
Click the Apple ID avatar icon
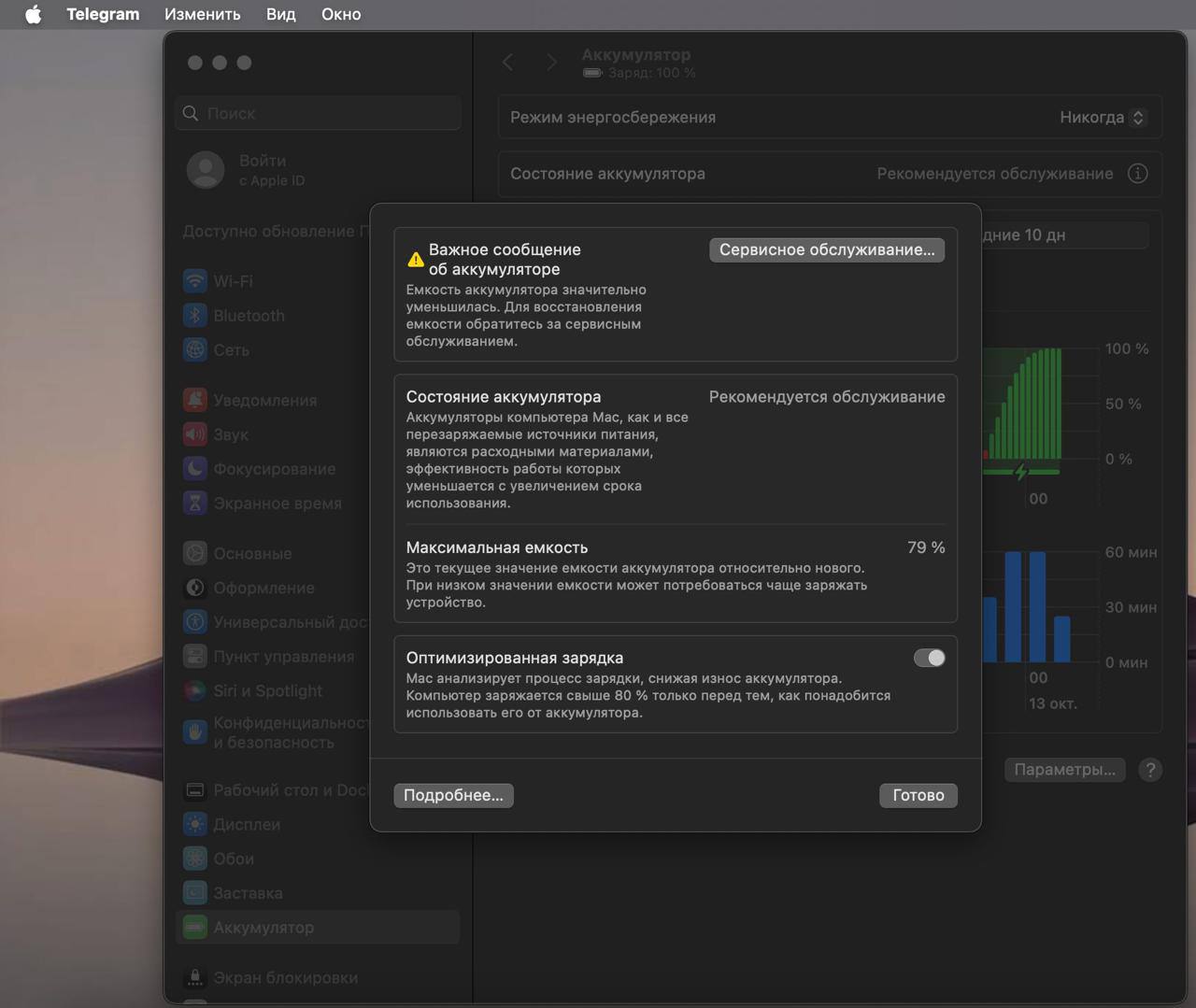click(206, 170)
